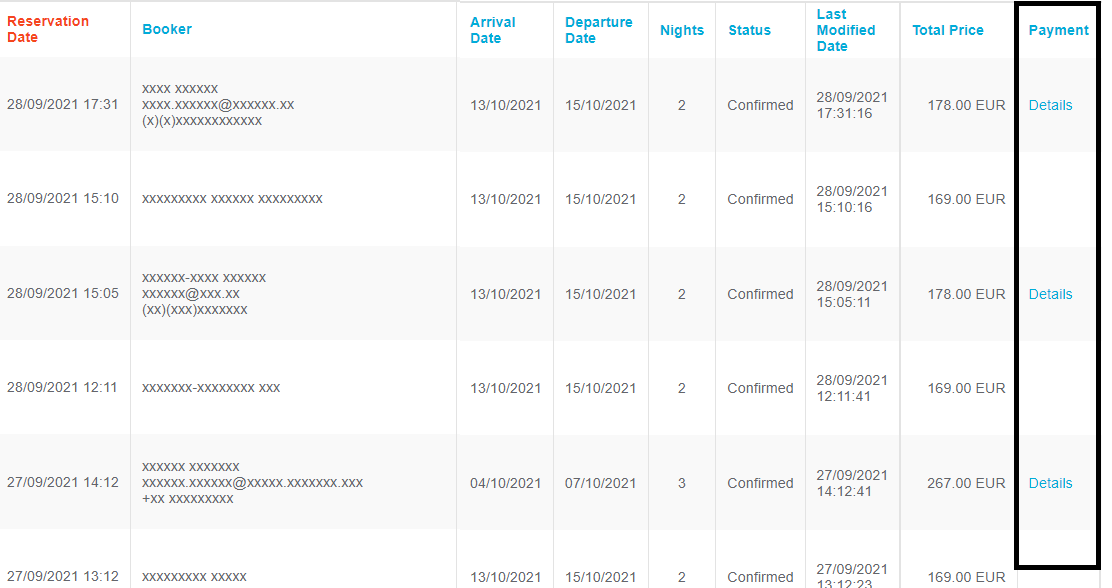
Task: Sort by Last Modified Date header
Action: tap(845, 30)
